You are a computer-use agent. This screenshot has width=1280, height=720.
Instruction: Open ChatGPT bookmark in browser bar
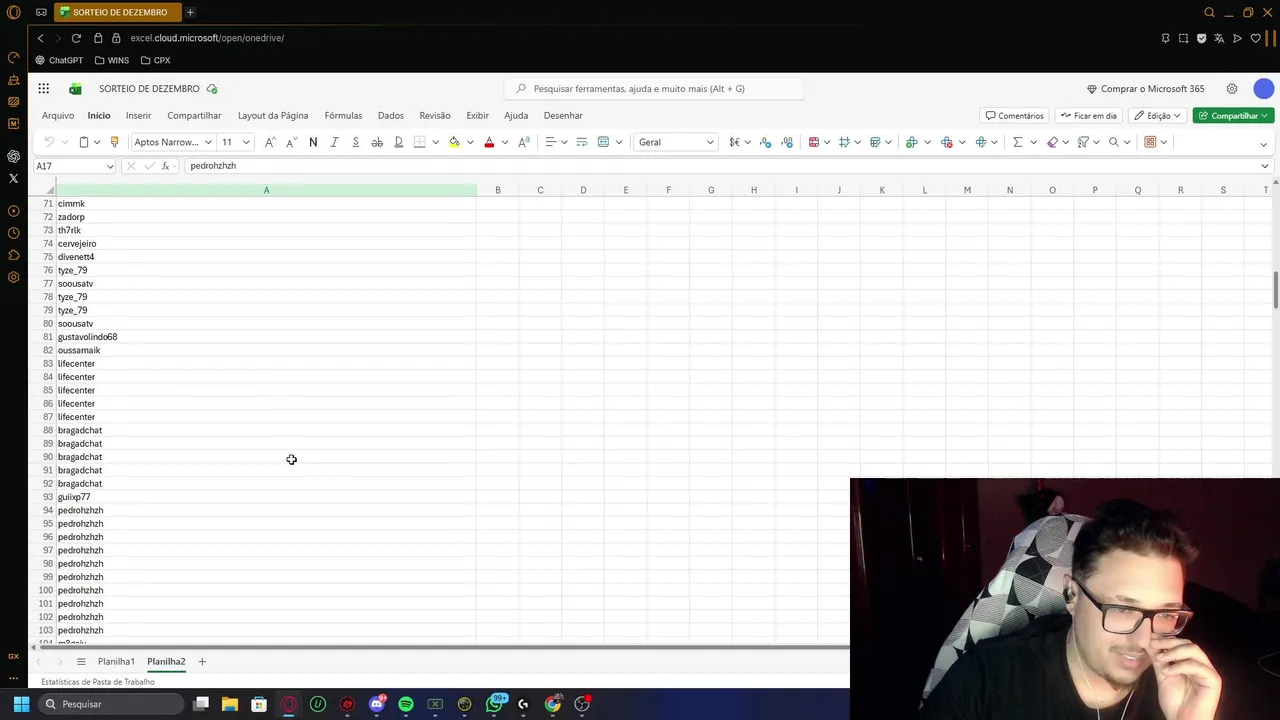click(x=59, y=60)
